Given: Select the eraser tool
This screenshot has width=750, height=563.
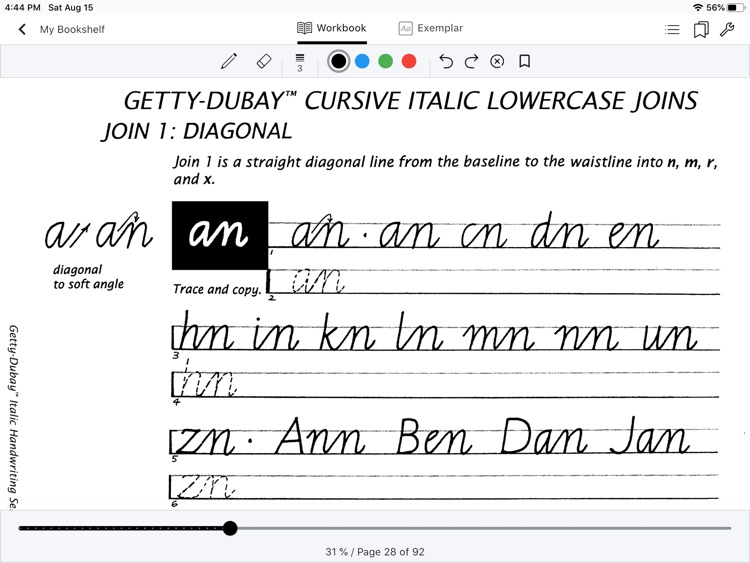Looking at the screenshot, I should pyautogui.click(x=264, y=61).
